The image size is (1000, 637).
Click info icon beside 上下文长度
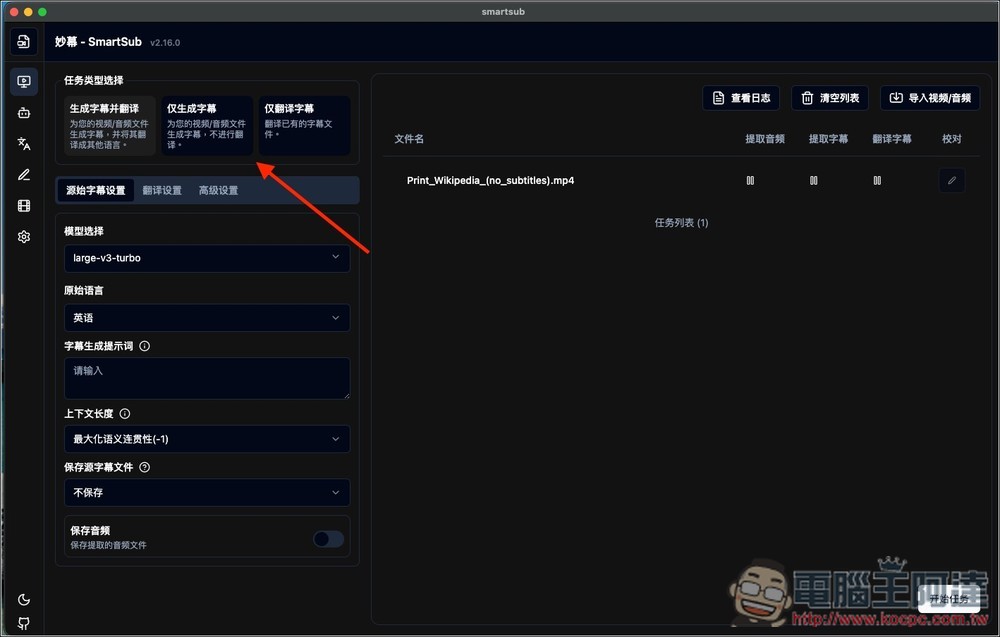pyautogui.click(x=125, y=414)
